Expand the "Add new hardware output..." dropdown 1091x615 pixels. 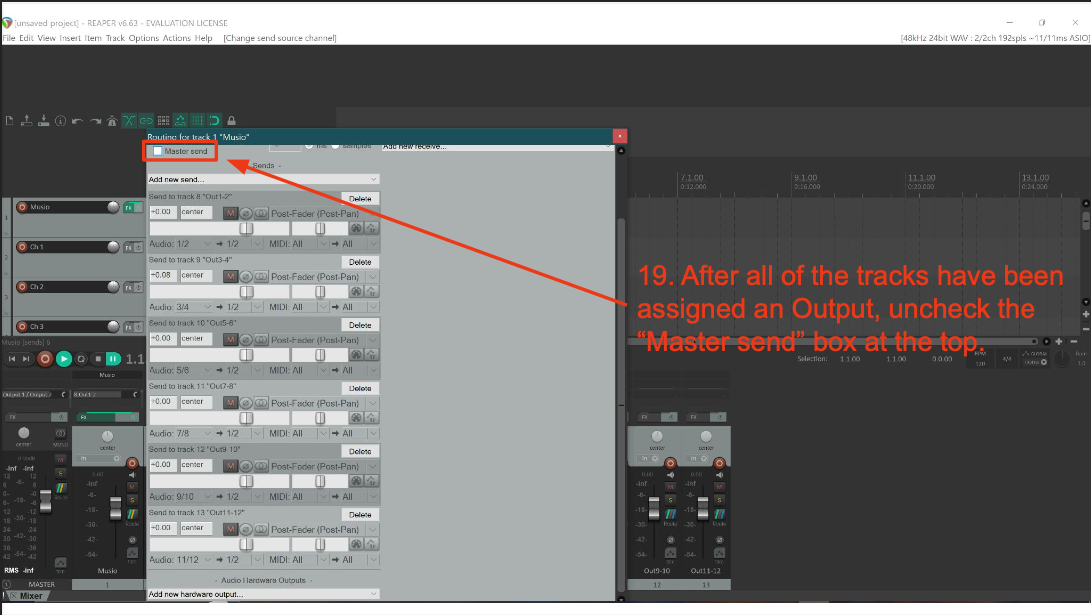click(264, 594)
